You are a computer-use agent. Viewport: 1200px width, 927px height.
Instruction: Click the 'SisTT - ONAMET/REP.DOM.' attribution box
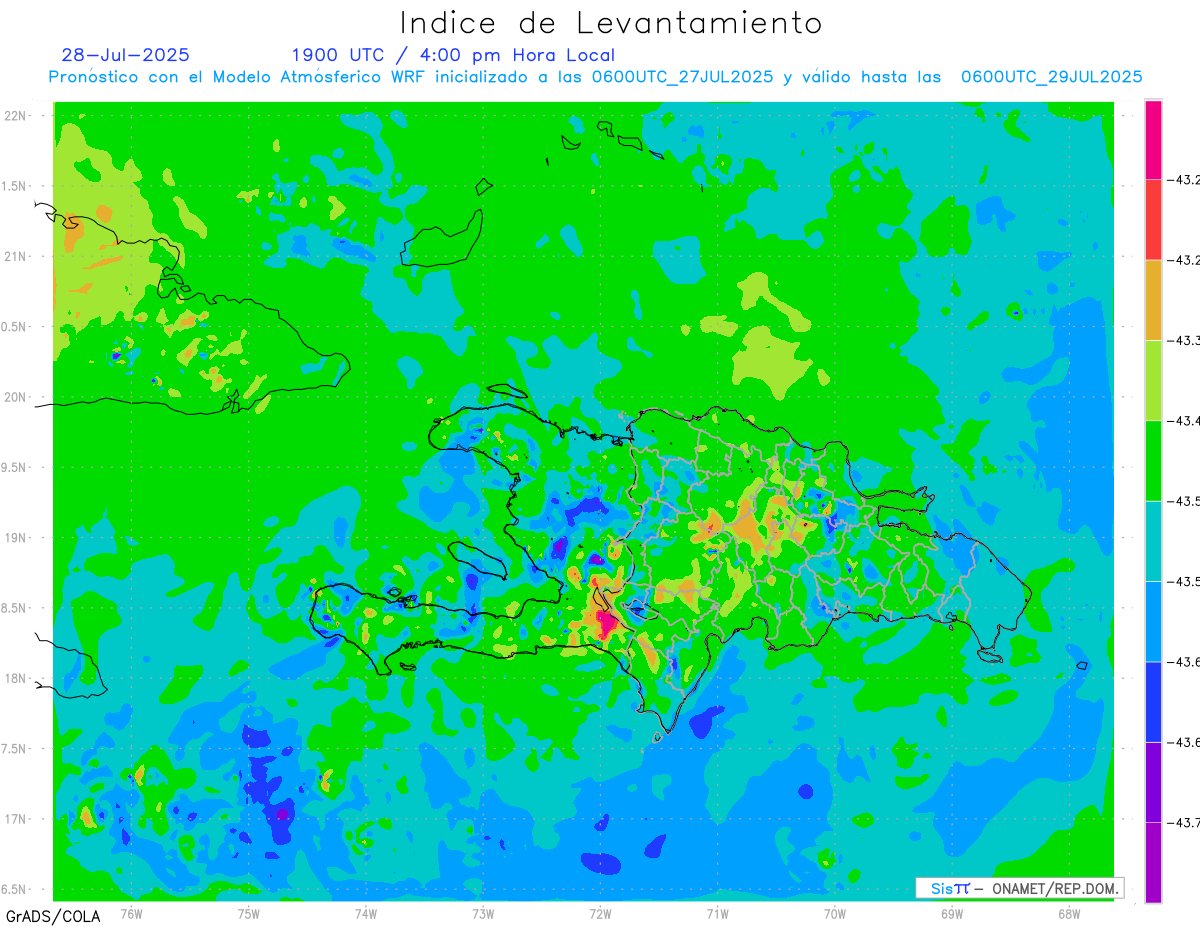click(x=1022, y=888)
